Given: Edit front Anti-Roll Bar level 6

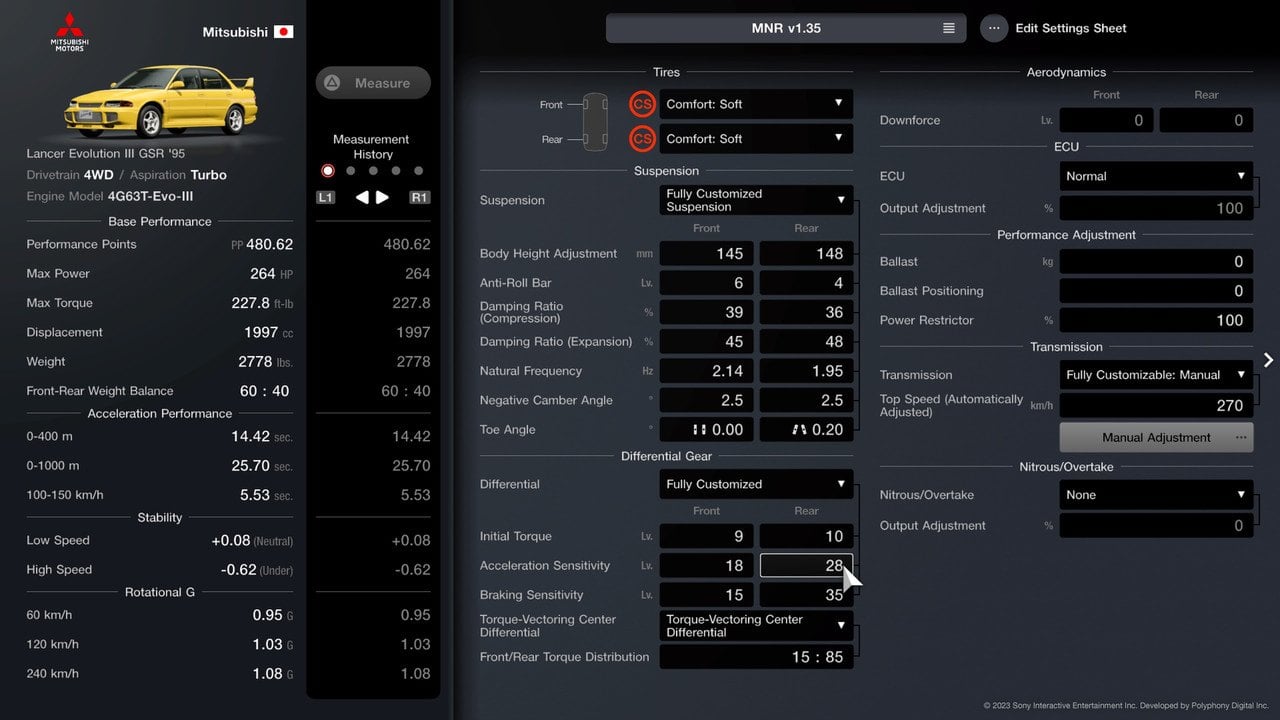Looking at the screenshot, I should point(706,283).
